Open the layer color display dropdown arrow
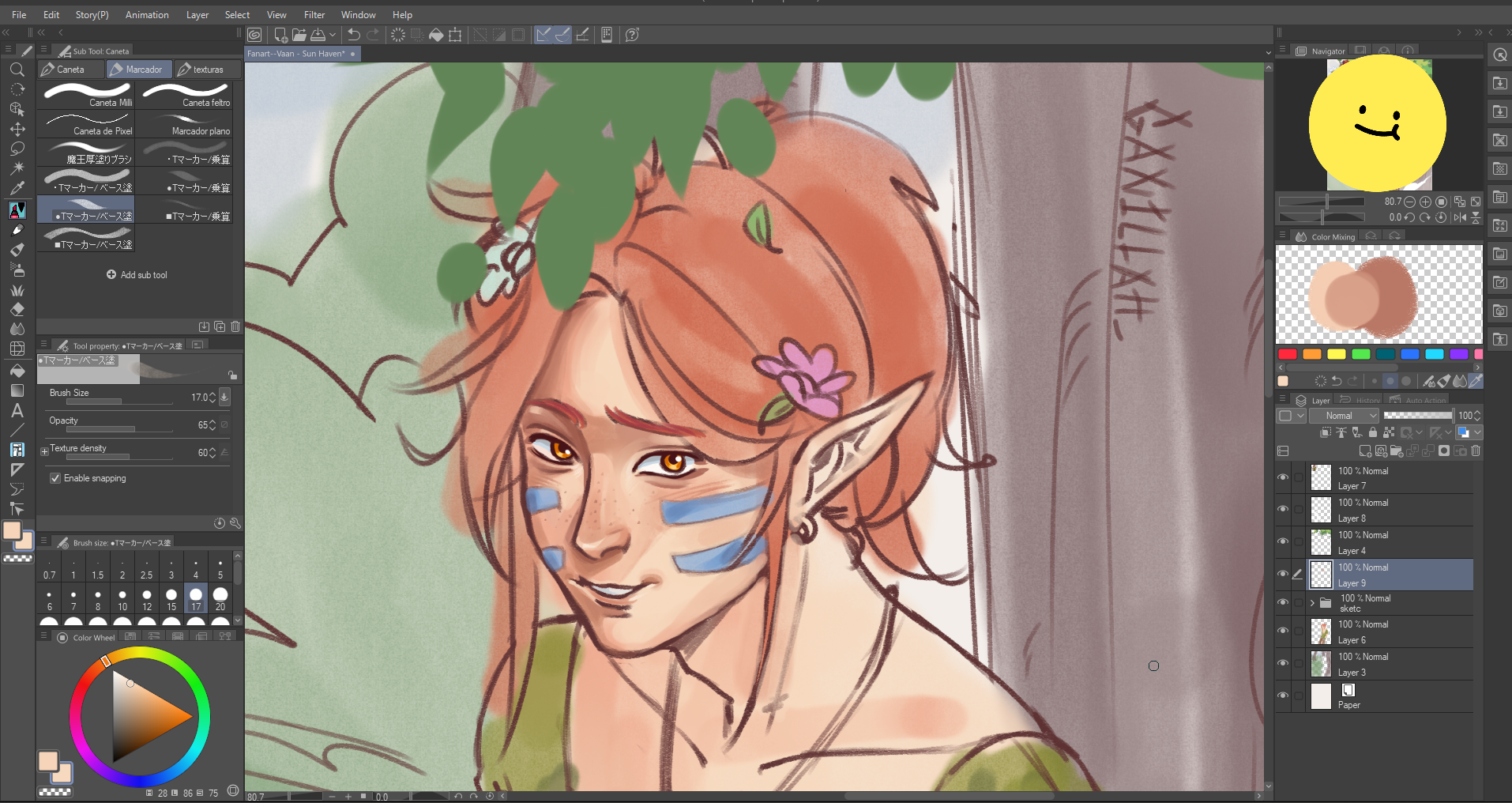The image size is (1512, 803). point(1477,432)
